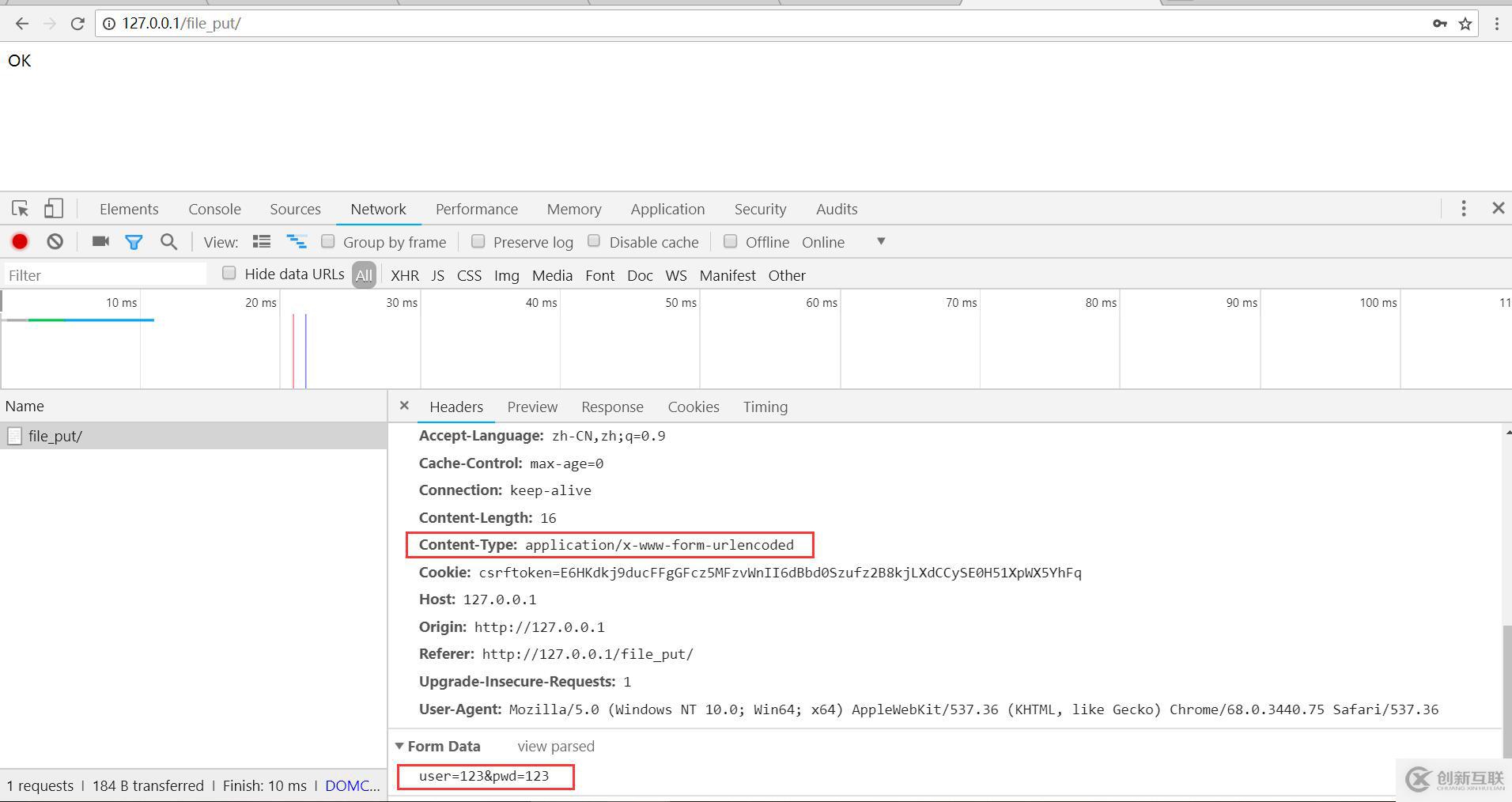Open the Cookies detail tab

pyautogui.click(x=694, y=407)
